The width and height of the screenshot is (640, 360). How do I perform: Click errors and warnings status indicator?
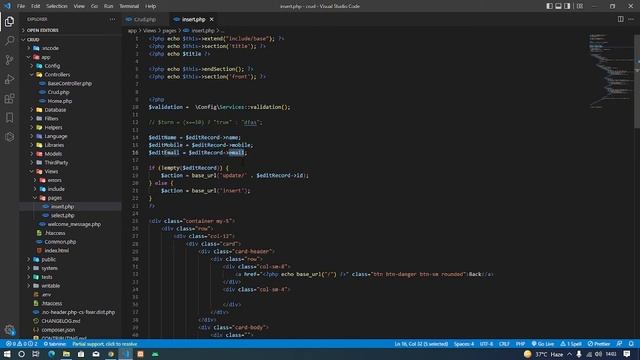22,344
